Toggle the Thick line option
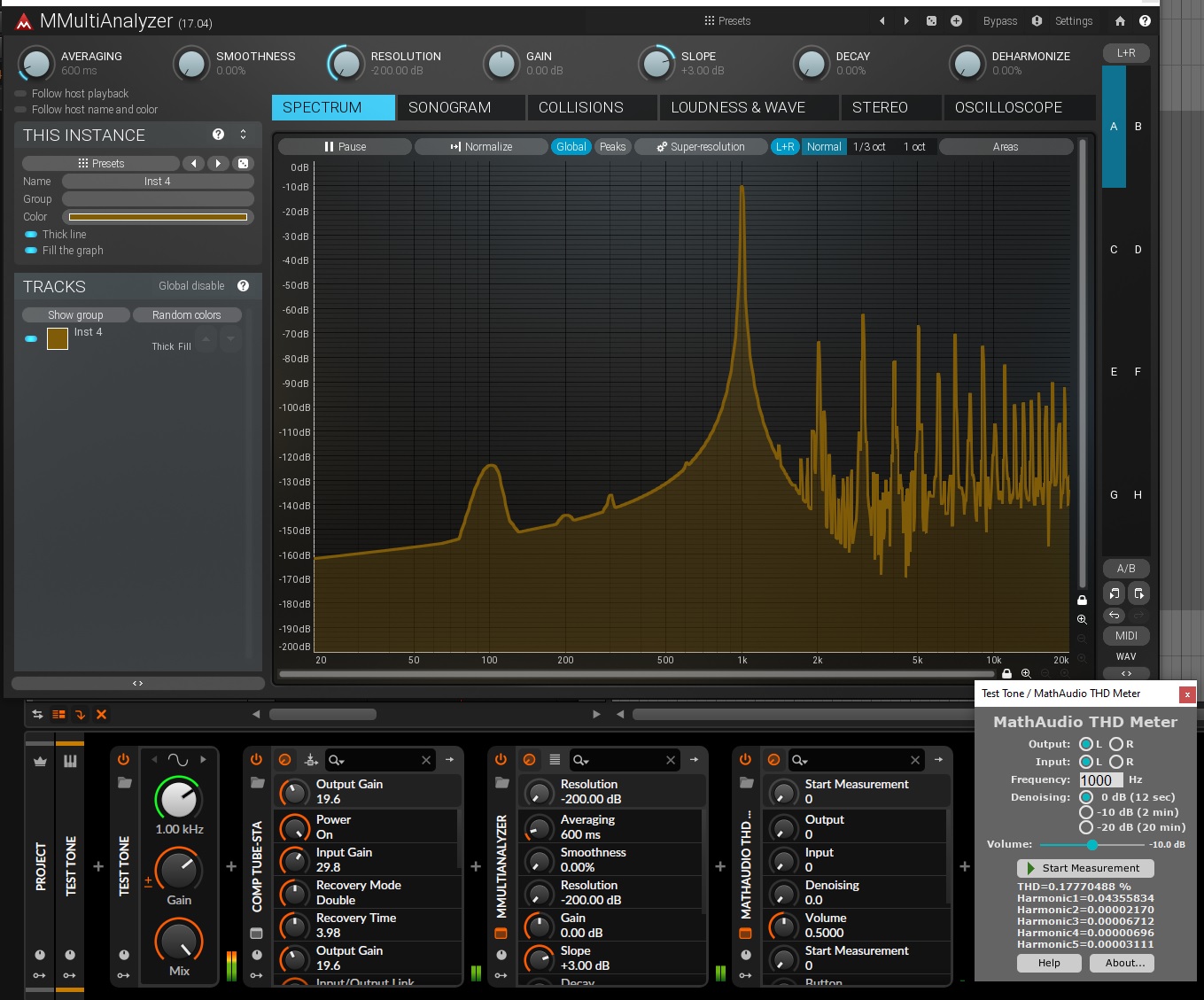Viewport: 1204px width, 1000px height. click(x=31, y=235)
